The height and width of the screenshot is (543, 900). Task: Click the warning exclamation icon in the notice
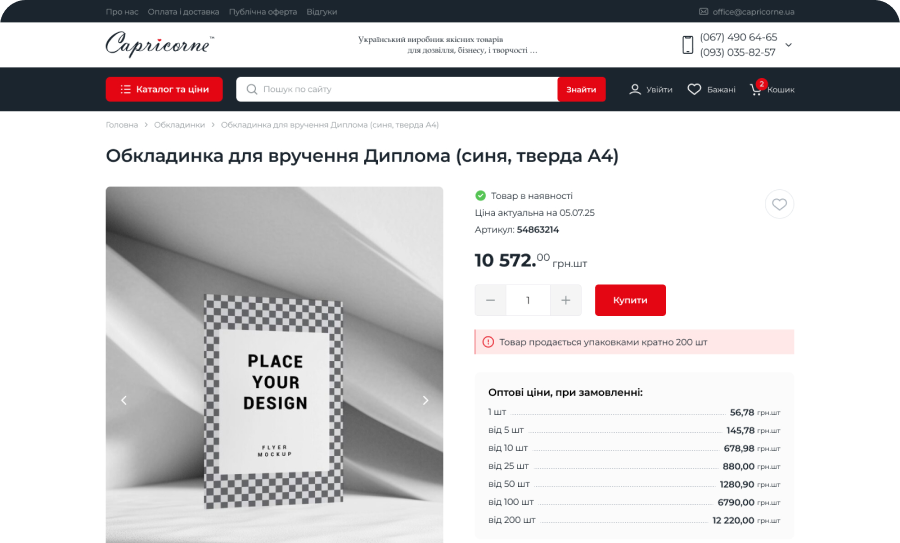coord(488,342)
